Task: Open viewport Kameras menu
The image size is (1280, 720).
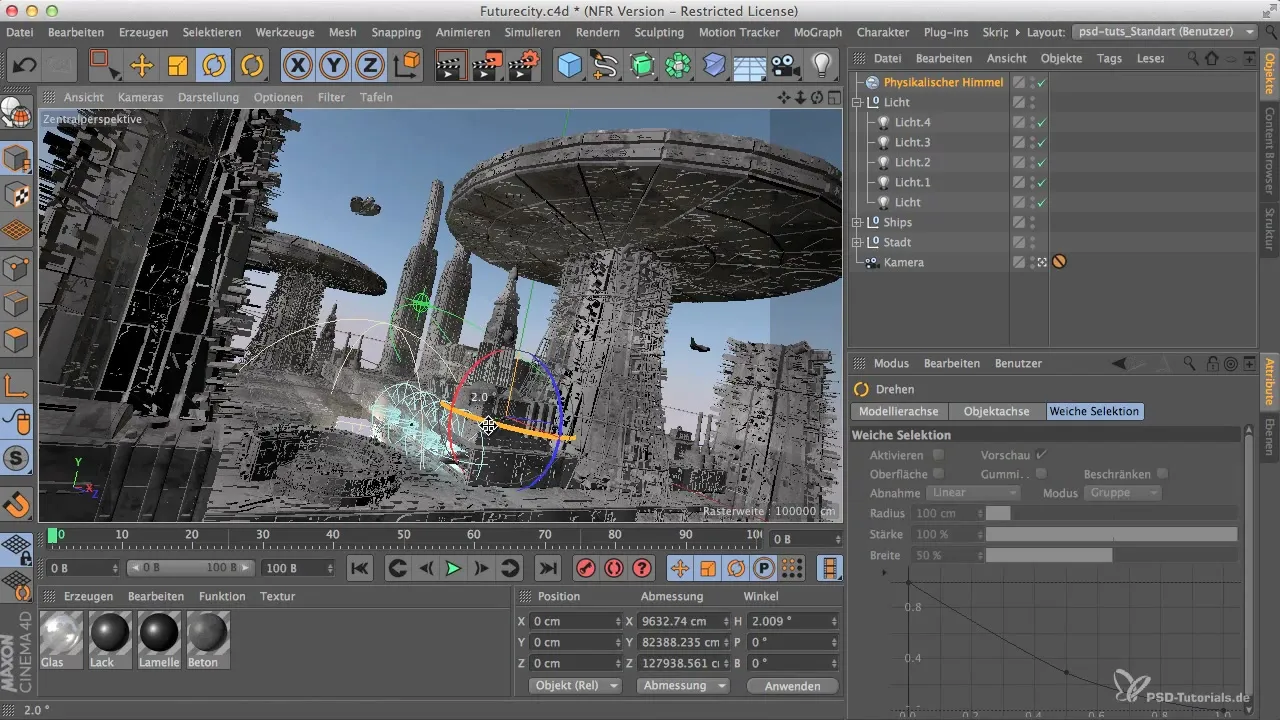Action: [140, 97]
